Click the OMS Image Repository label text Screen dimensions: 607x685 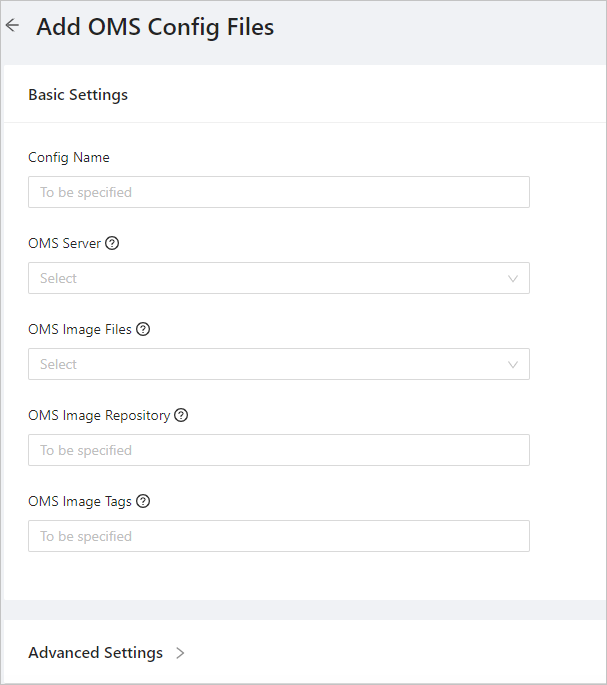point(99,415)
